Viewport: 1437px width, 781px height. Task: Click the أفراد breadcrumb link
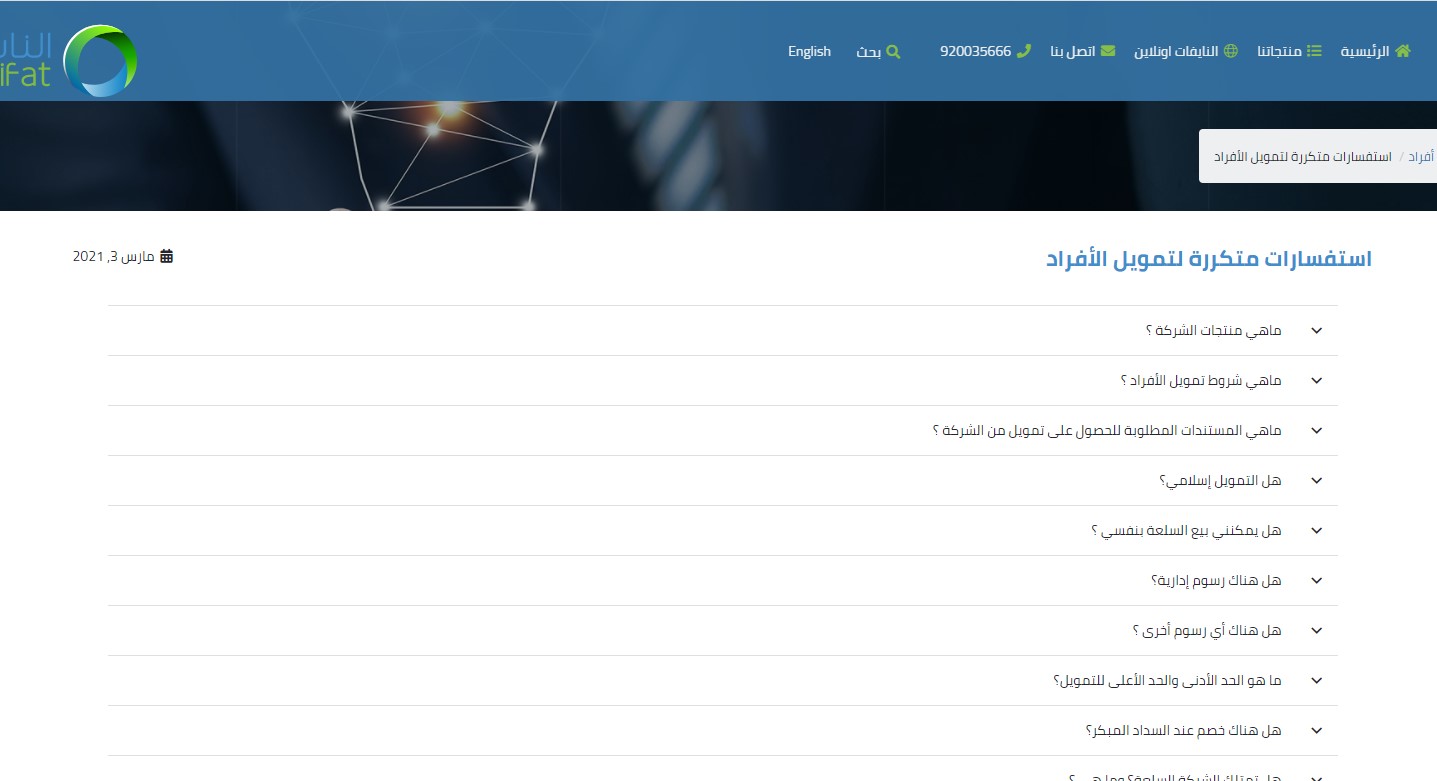1421,158
